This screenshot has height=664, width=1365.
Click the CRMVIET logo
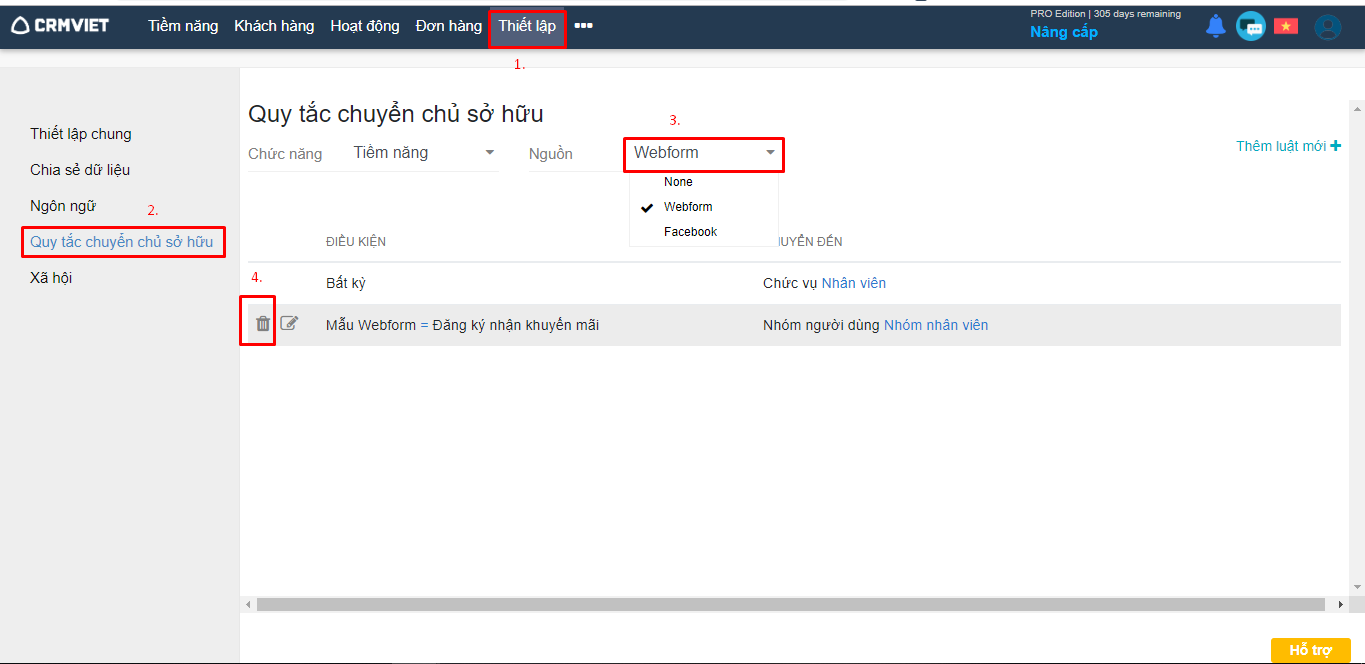point(60,26)
